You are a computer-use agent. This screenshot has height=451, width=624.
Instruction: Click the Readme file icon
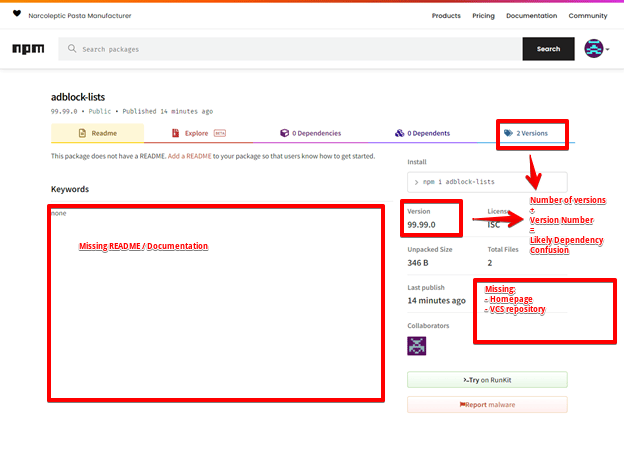click(82, 133)
